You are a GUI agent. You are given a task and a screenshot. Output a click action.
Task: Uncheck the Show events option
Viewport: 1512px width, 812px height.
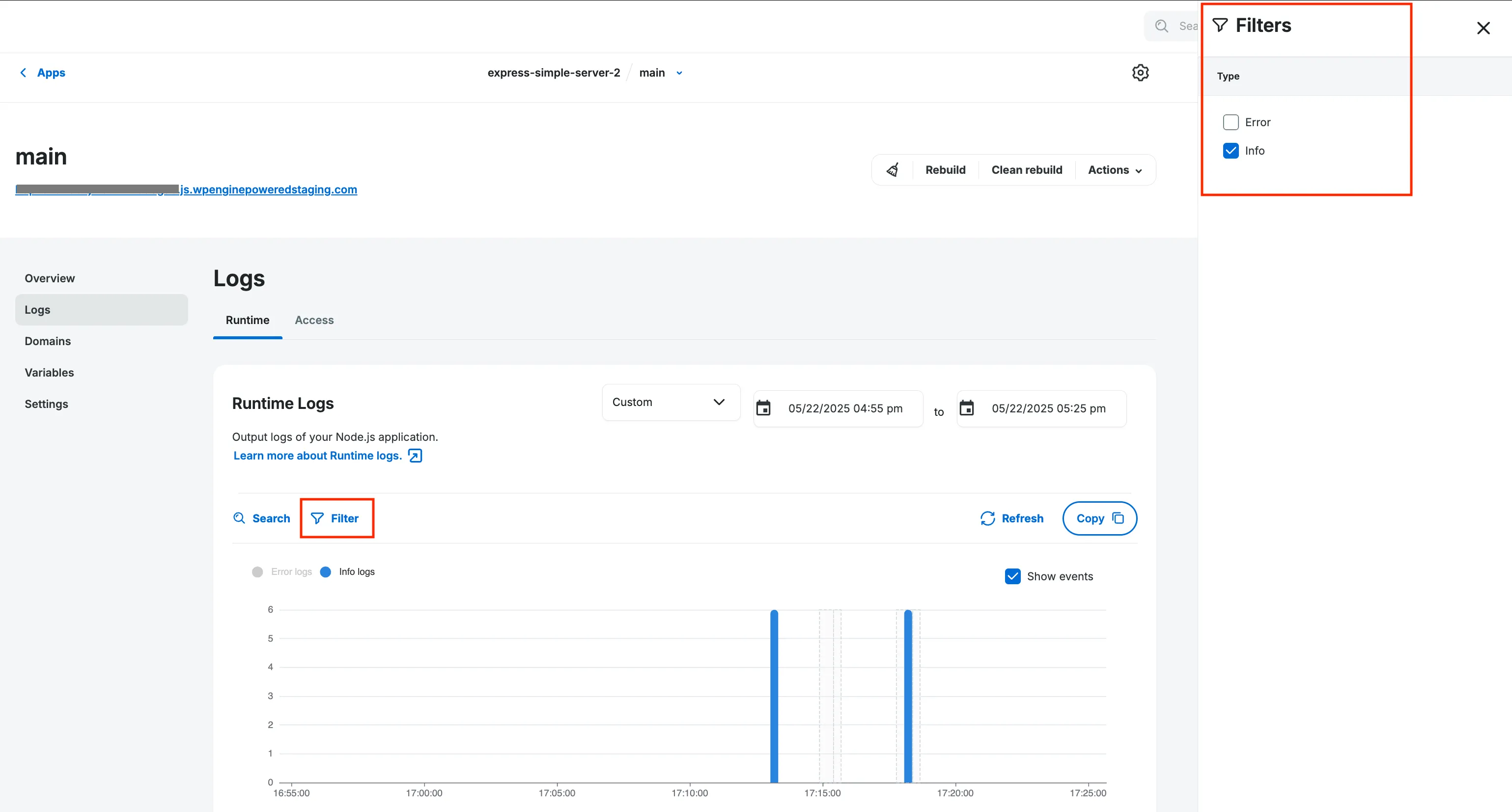[1012, 575]
